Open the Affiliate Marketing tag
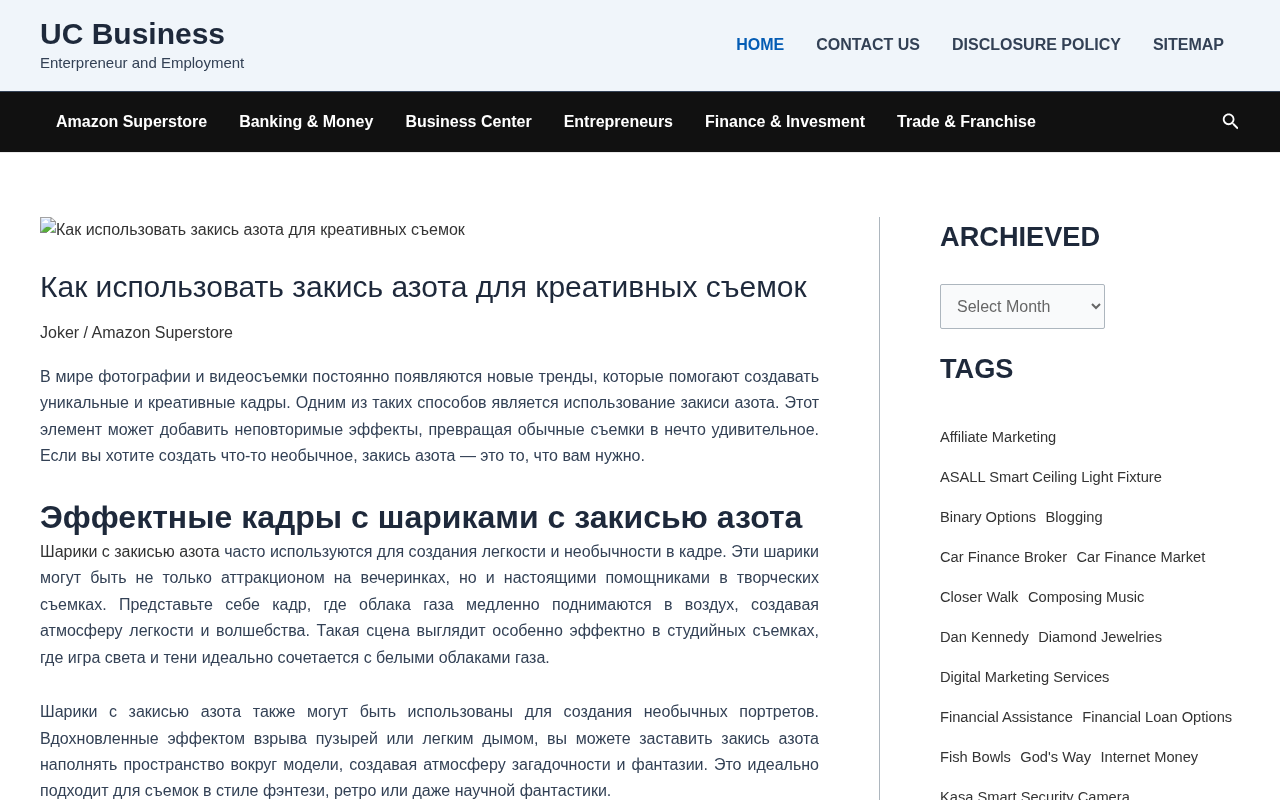Image resolution: width=1280 pixels, height=800 pixels. (x=998, y=437)
